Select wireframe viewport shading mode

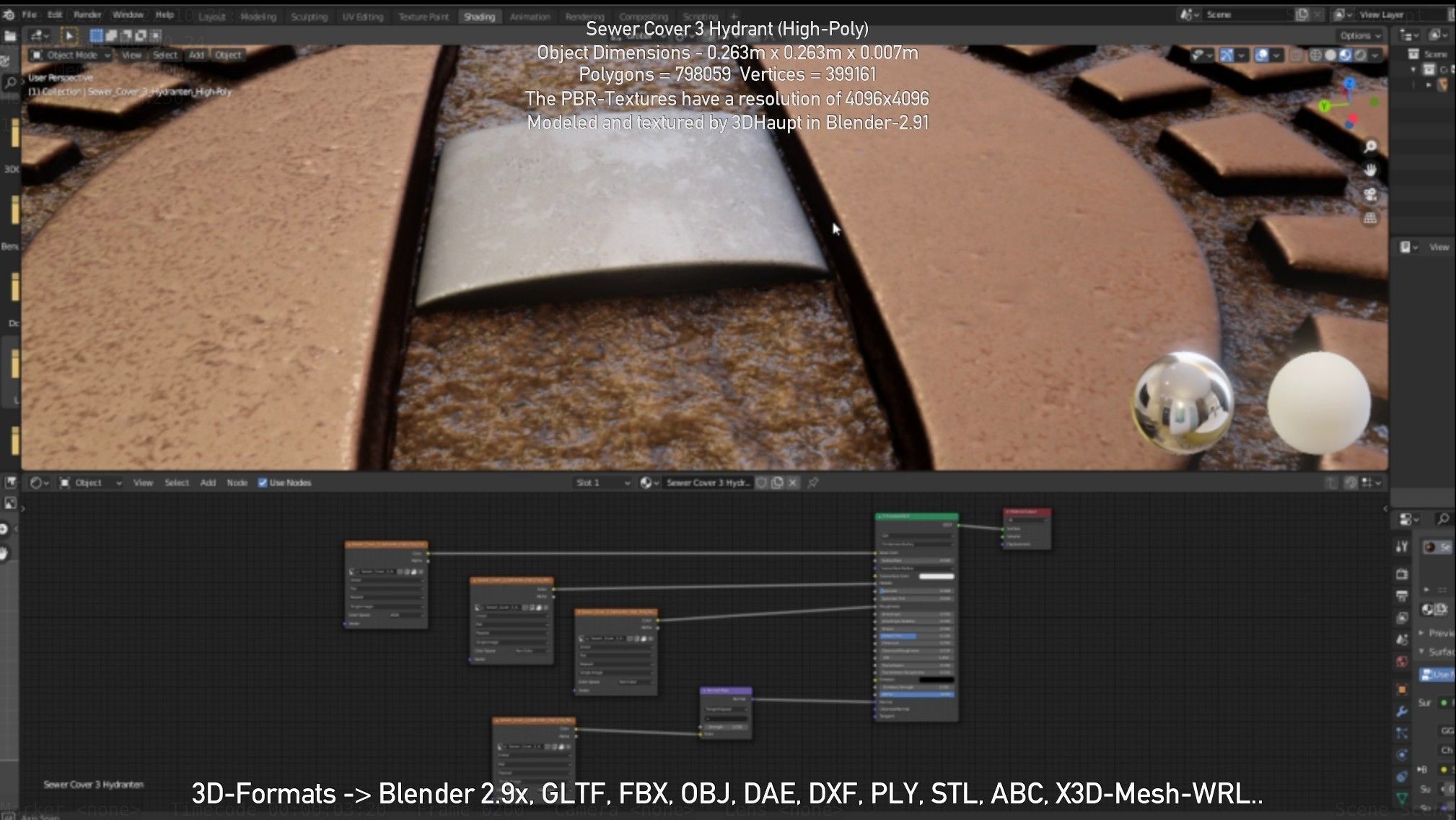1315,55
